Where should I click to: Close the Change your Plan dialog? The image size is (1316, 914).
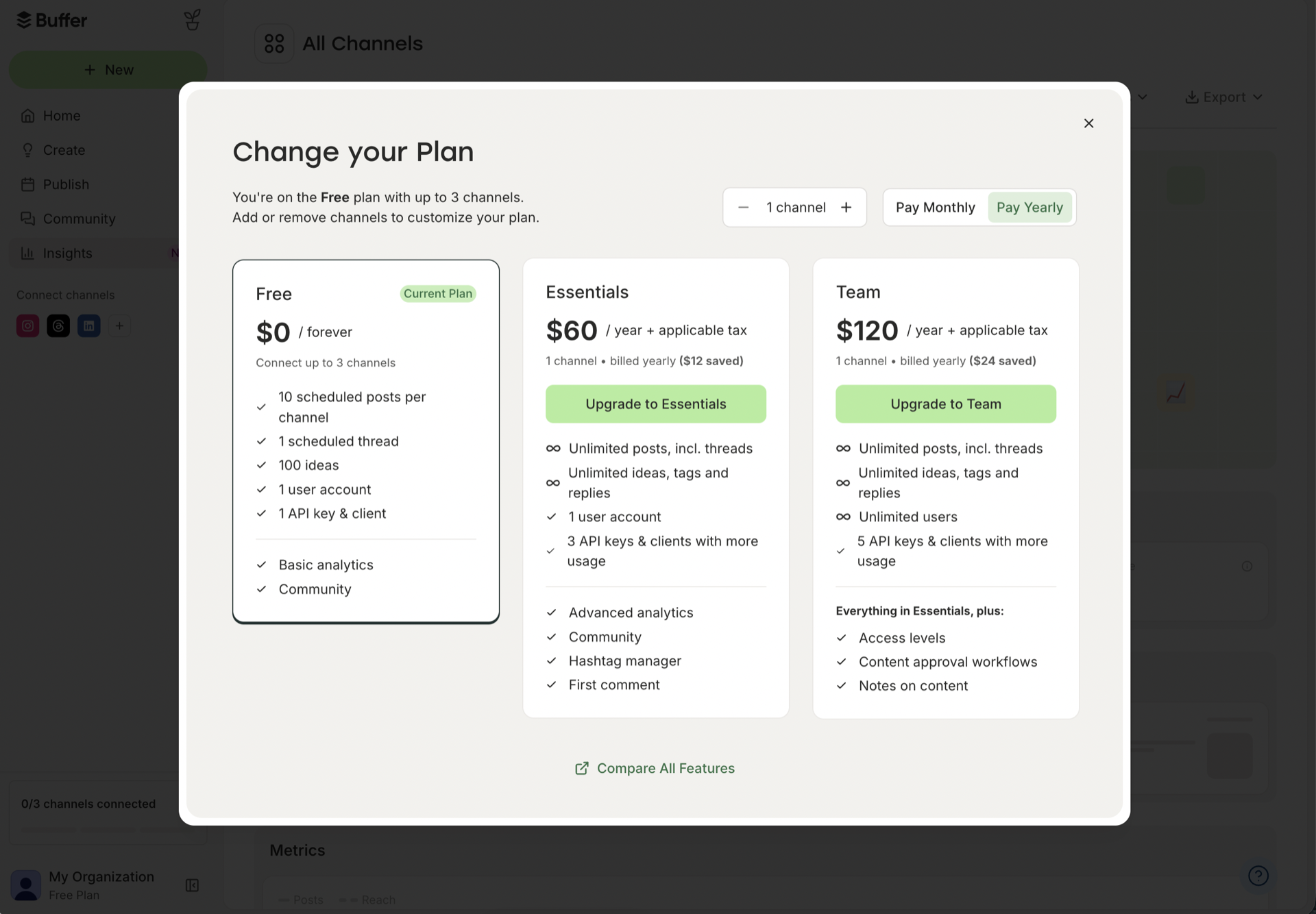pyautogui.click(x=1088, y=123)
